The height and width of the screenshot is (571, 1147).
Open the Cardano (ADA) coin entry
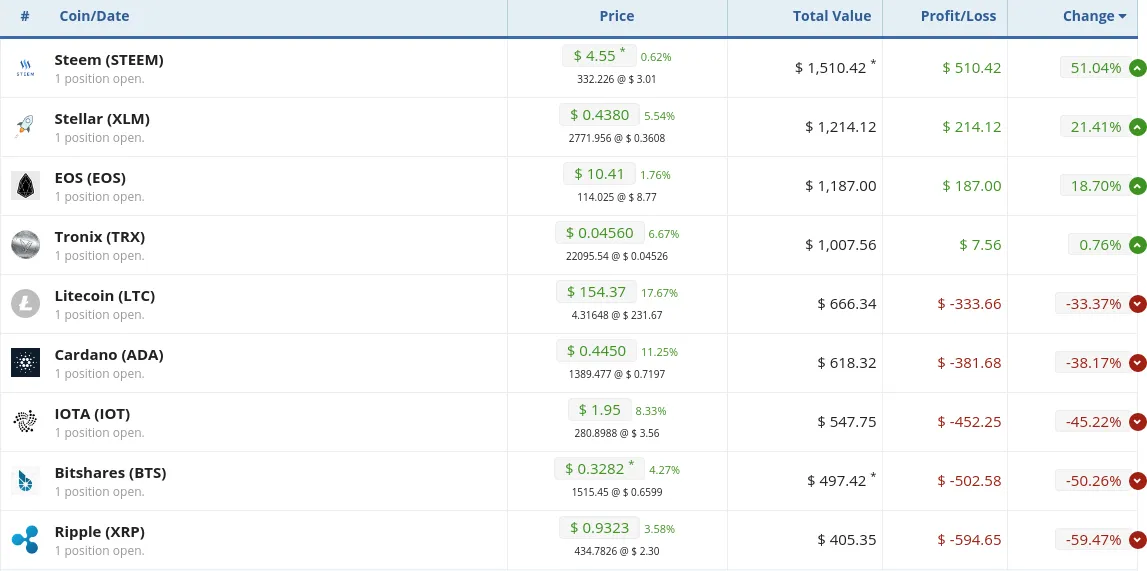pos(109,355)
